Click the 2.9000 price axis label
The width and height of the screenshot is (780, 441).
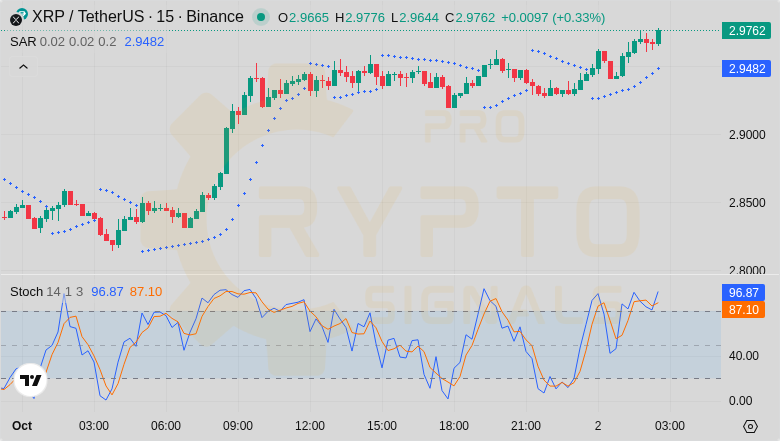pos(747,135)
